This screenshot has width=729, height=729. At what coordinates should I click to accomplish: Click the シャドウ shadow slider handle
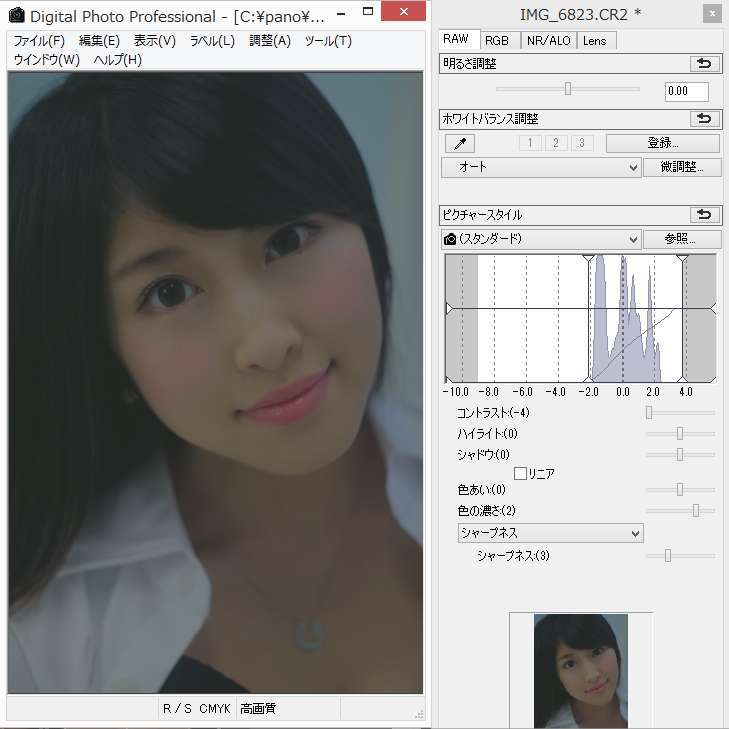680,454
